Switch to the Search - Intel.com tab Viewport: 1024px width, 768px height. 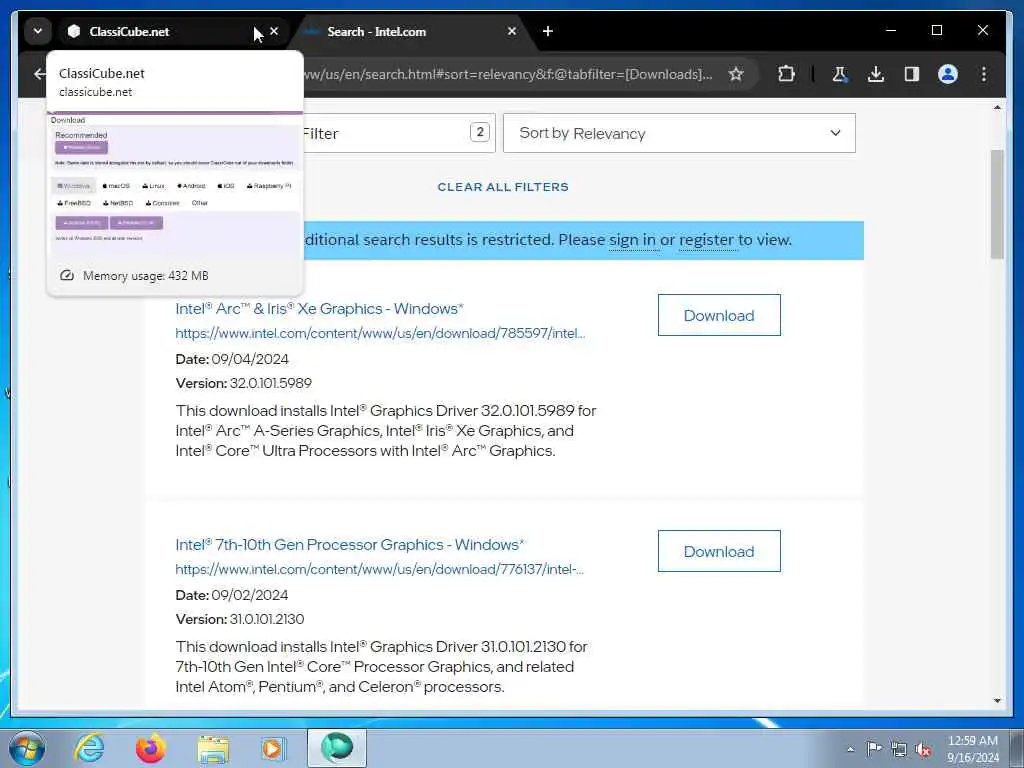coord(409,31)
